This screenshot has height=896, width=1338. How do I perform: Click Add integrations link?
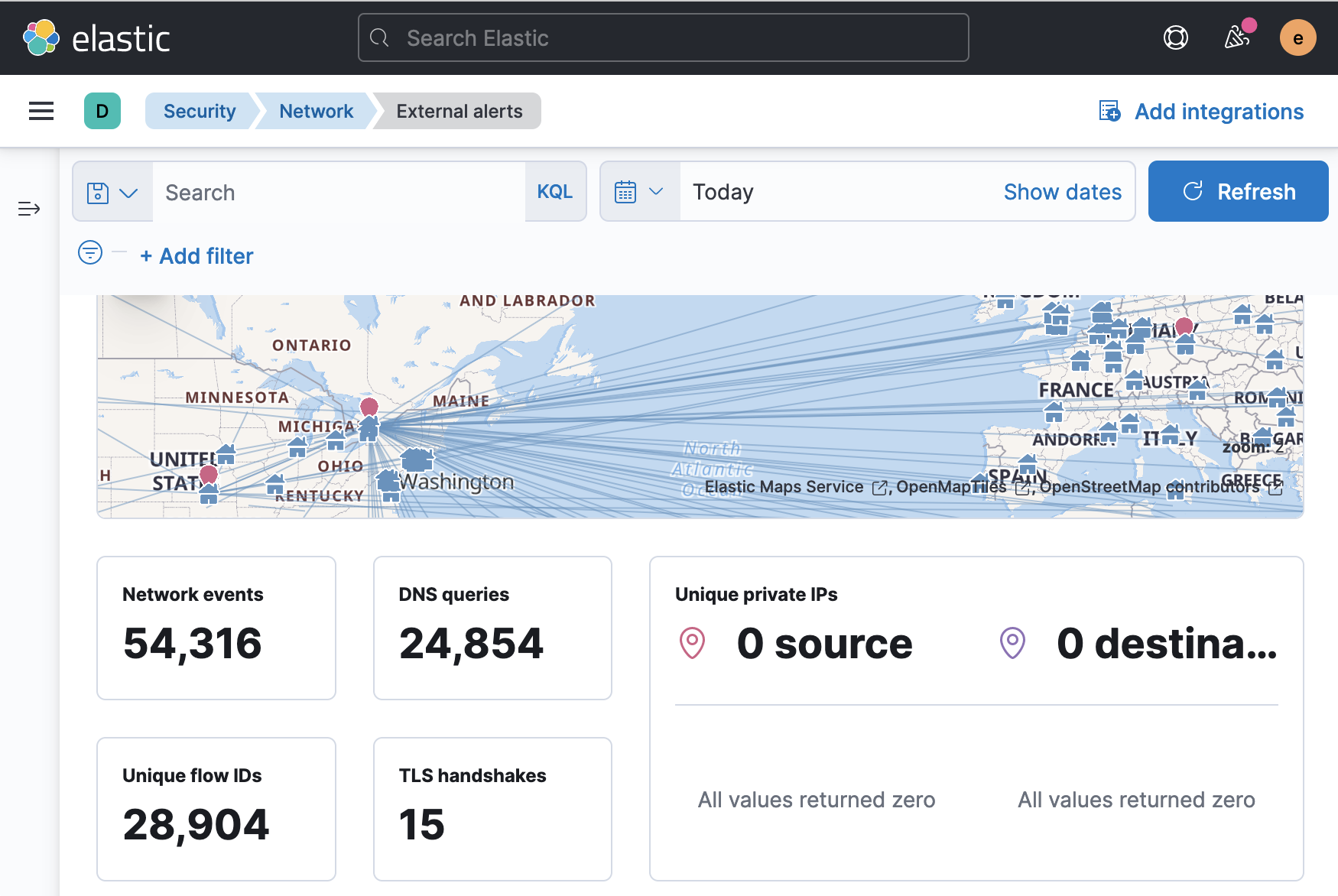1219,112
